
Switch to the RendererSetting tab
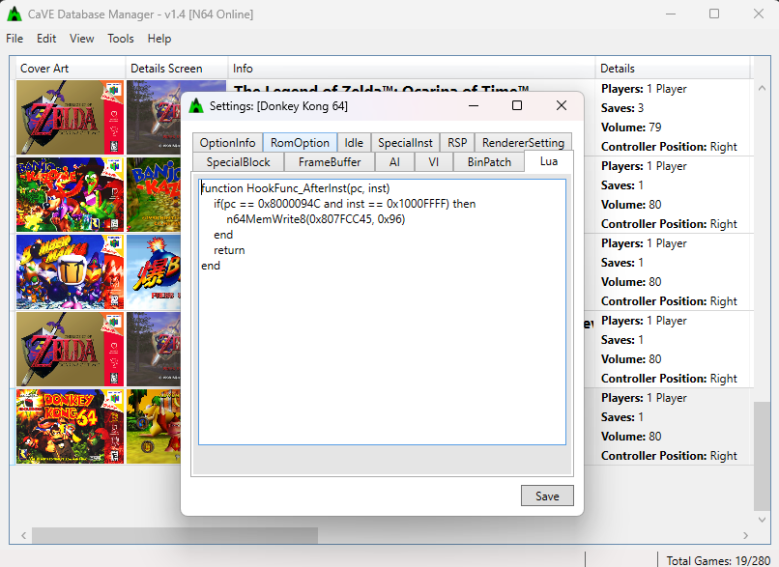[x=523, y=143]
